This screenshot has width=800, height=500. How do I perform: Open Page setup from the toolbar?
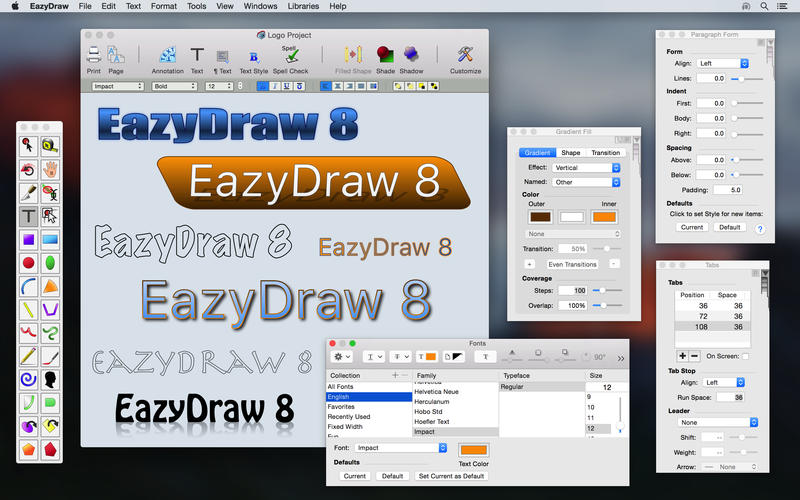(x=116, y=55)
